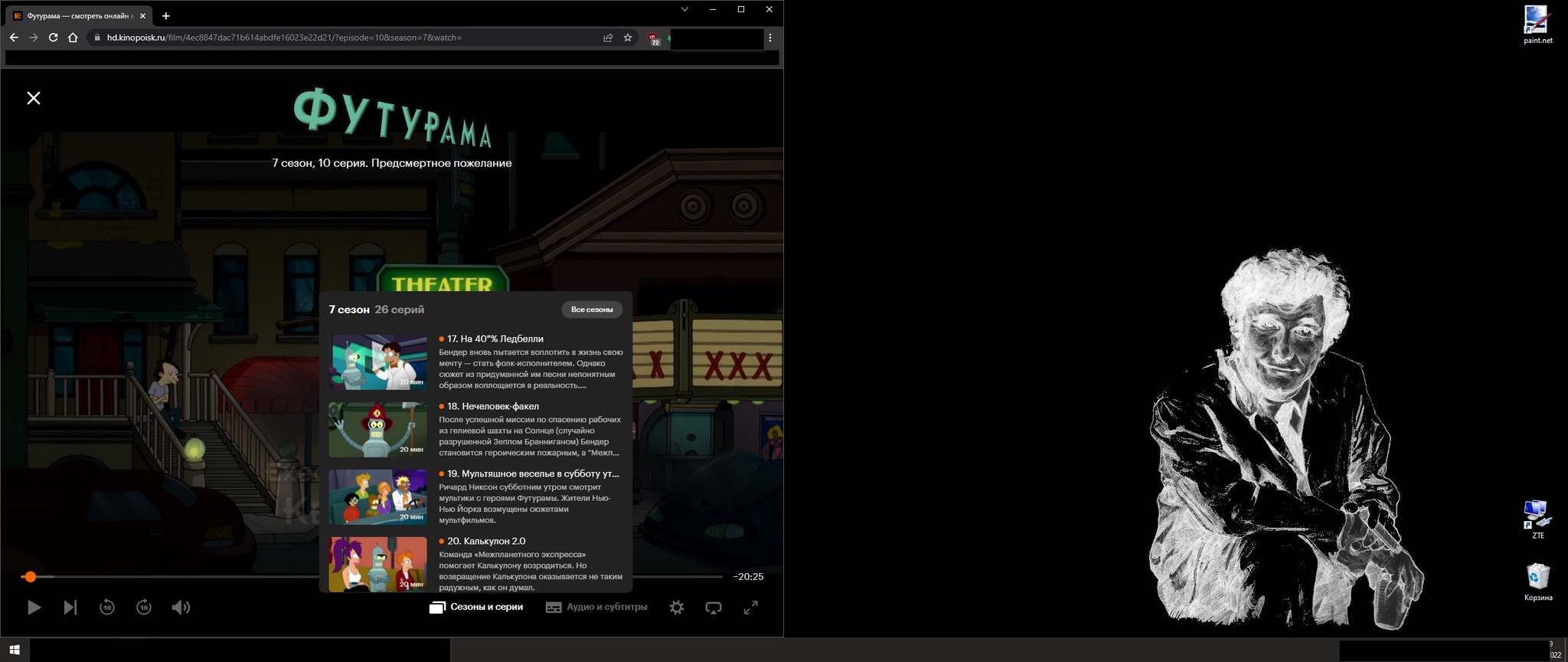Select episode 17. На 40"% Ледбелли title
The image size is (1568, 662).
click(x=495, y=339)
